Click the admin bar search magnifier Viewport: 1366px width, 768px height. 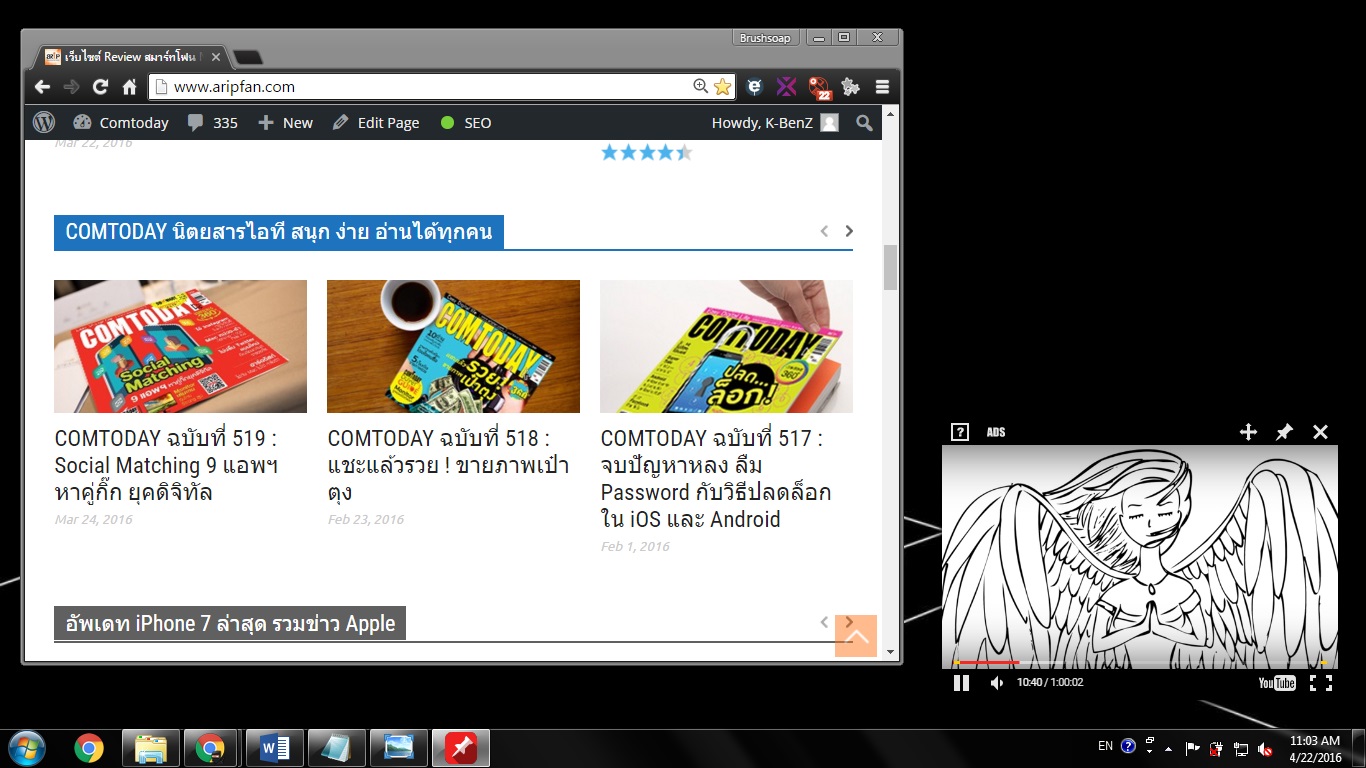[x=864, y=123]
